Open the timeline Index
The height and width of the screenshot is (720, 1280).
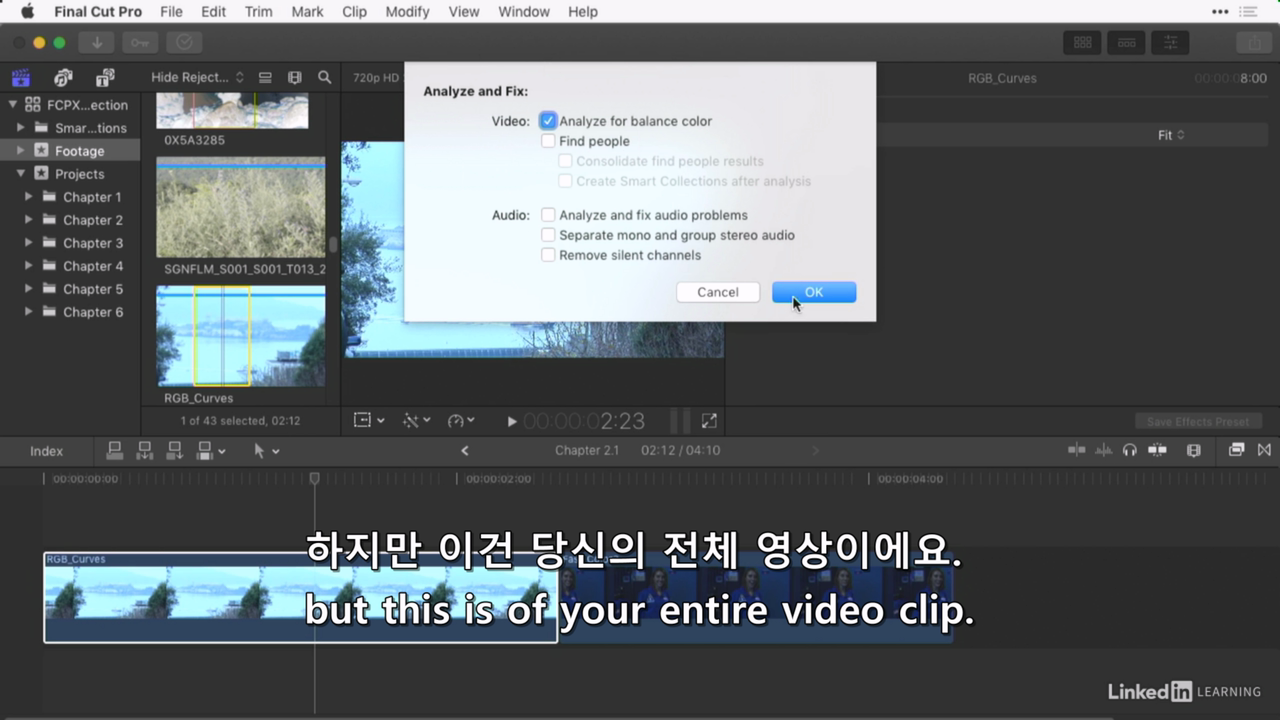click(x=46, y=451)
